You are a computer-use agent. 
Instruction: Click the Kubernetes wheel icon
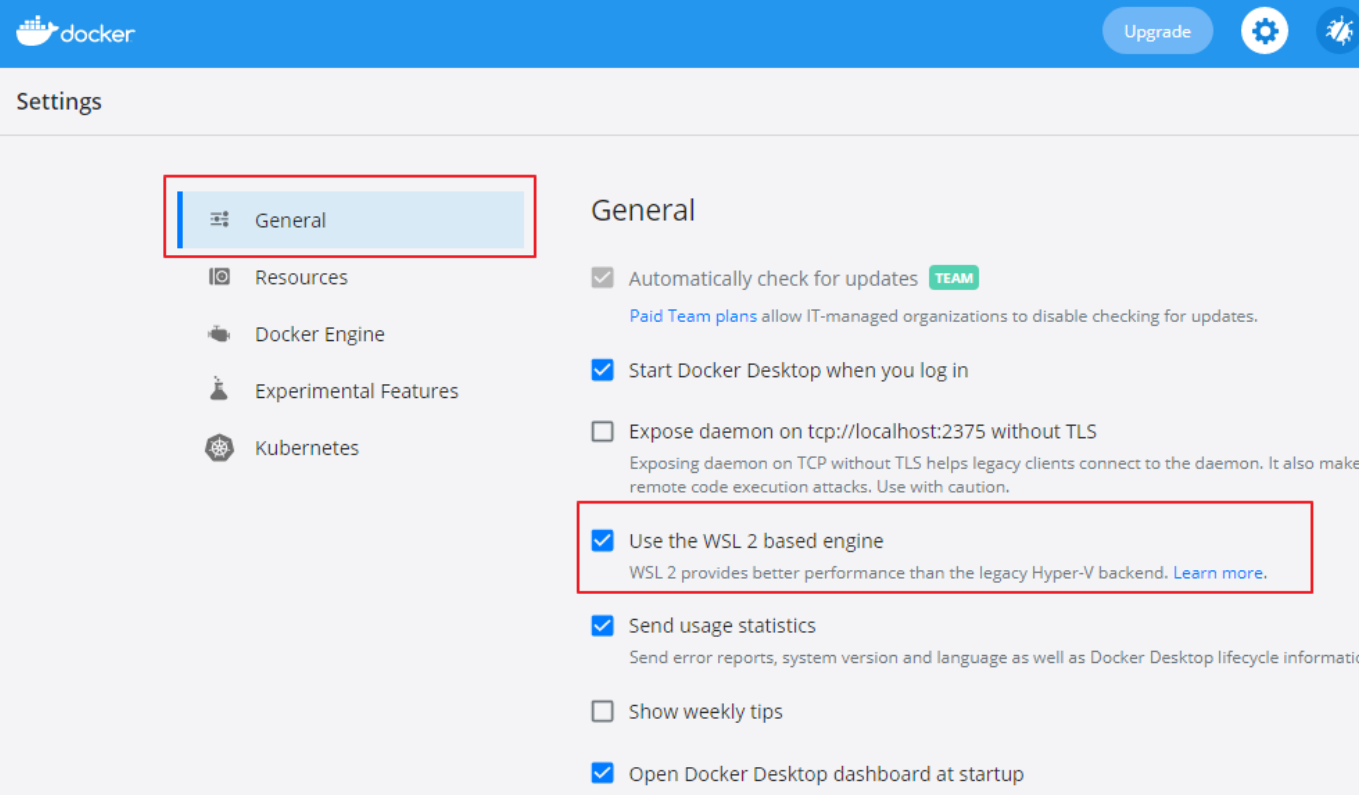[219, 448]
